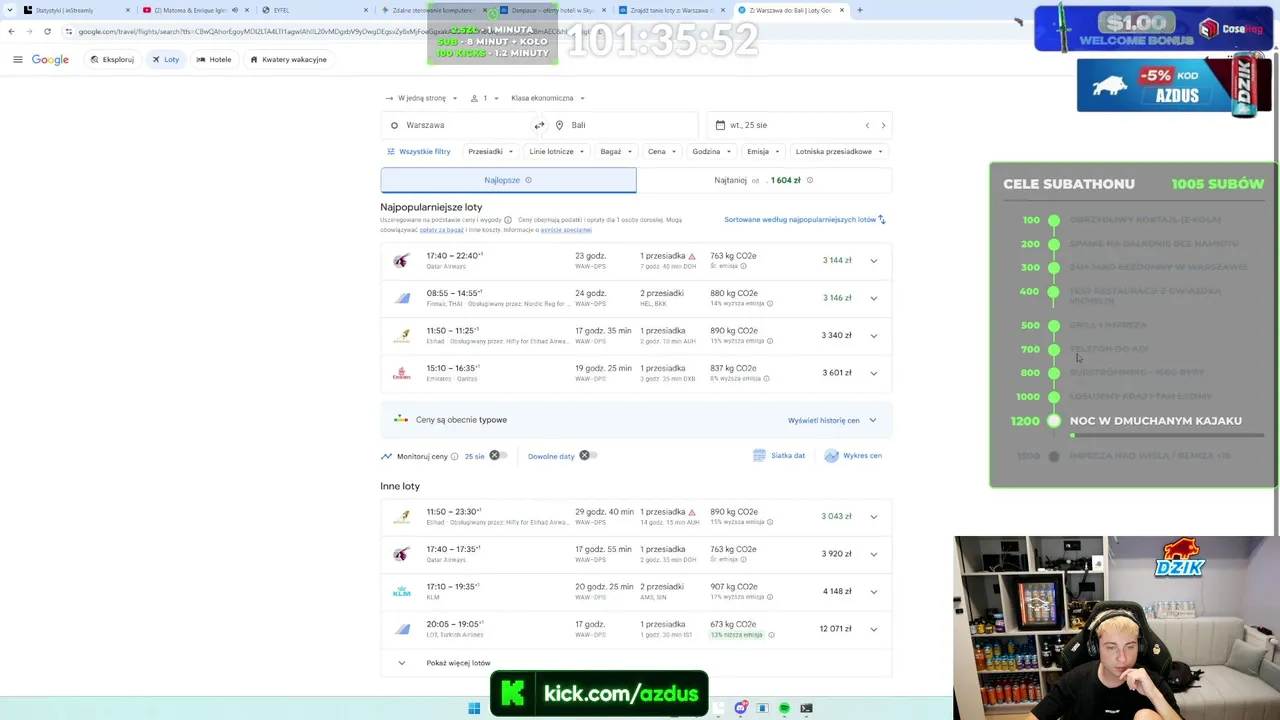Click the KLM logo on the 17:10 flight
The image size is (1280, 720).
click(401, 591)
